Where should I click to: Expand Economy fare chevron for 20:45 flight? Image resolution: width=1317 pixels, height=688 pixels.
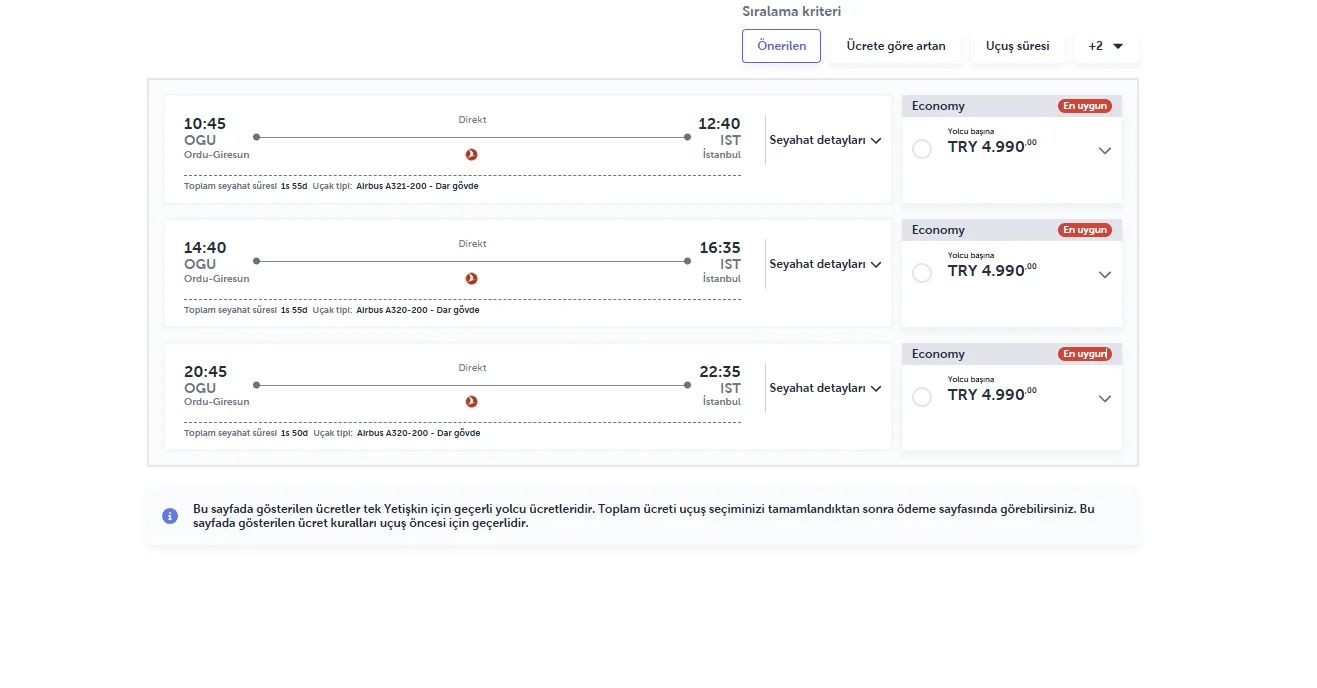click(x=1104, y=399)
